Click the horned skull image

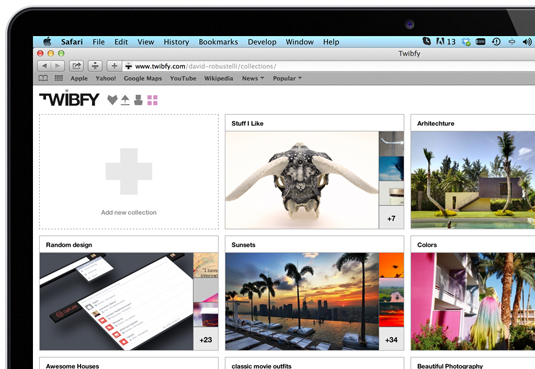(x=302, y=180)
